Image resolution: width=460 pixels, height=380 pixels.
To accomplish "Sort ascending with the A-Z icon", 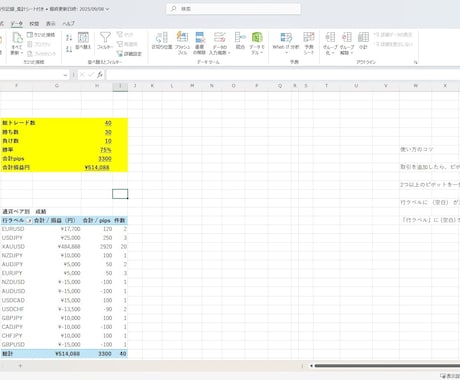I will click(x=69, y=37).
